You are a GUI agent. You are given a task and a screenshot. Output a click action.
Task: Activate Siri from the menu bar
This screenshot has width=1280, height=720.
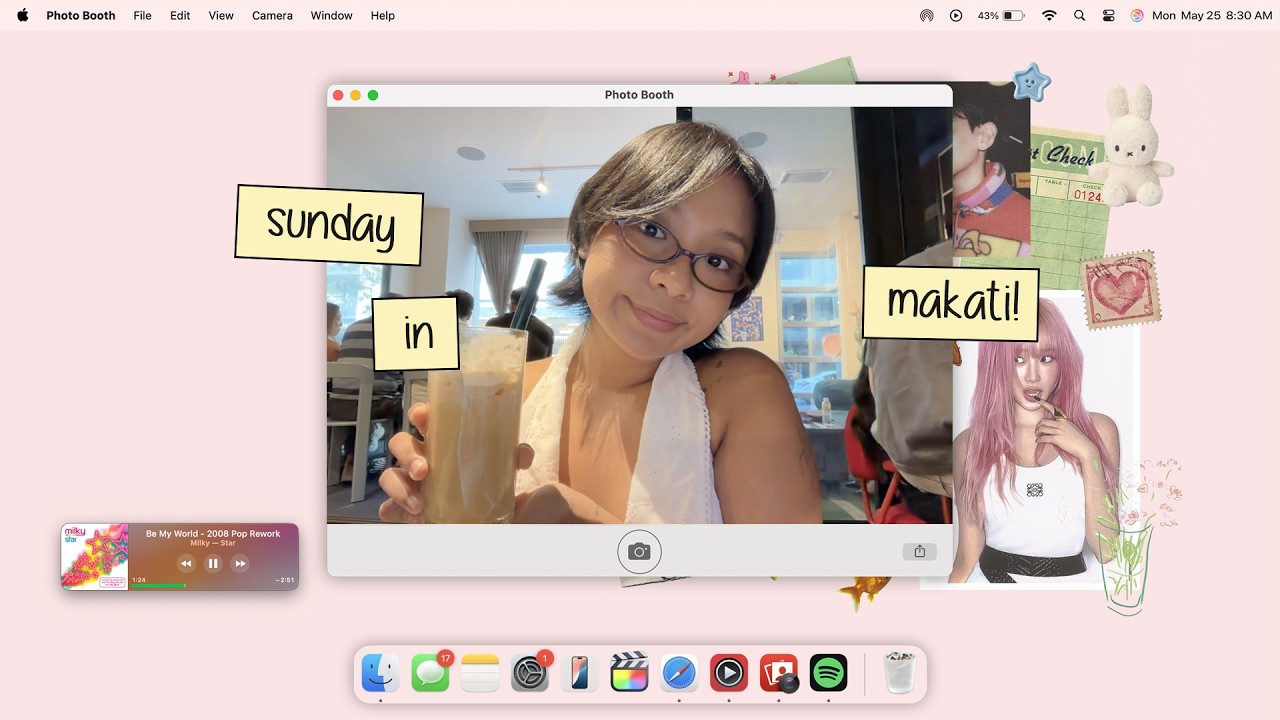(x=1137, y=16)
